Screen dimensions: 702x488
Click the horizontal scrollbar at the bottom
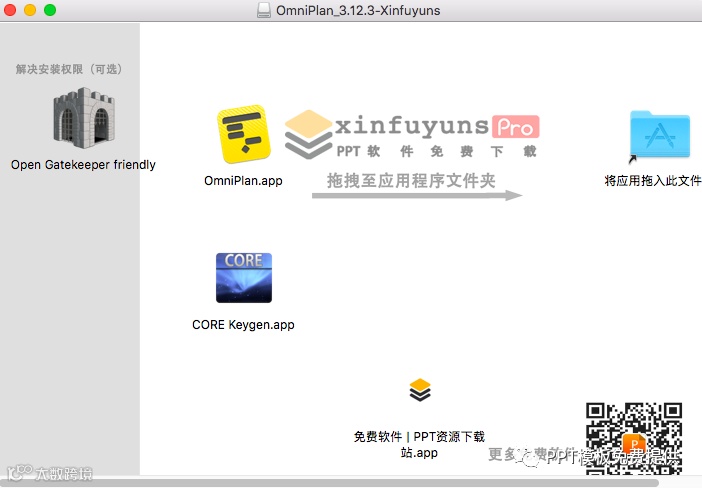(331, 482)
